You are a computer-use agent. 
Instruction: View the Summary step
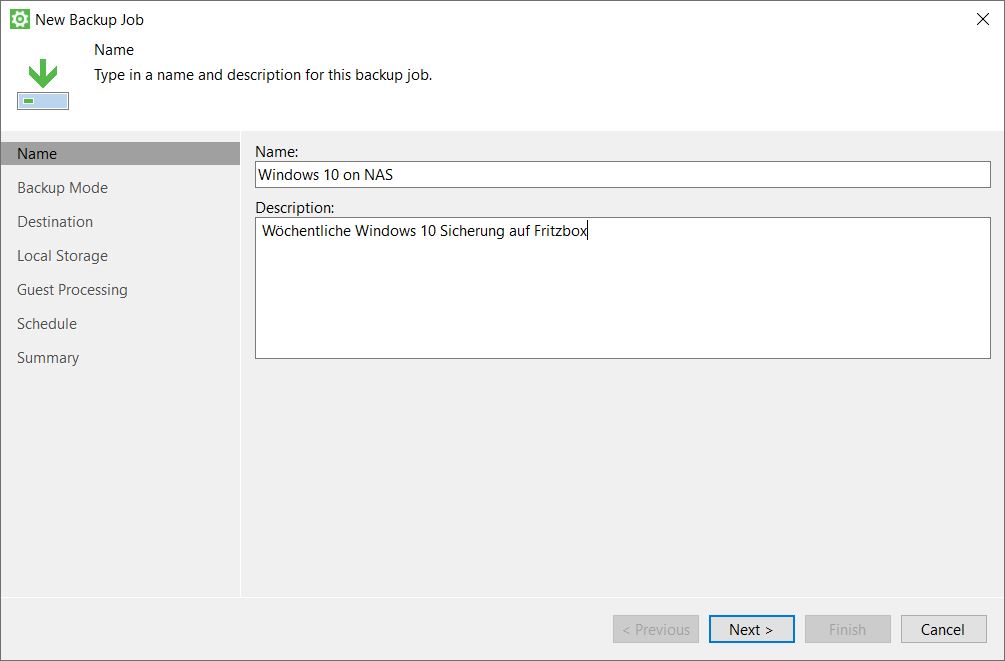tap(48, 358)
